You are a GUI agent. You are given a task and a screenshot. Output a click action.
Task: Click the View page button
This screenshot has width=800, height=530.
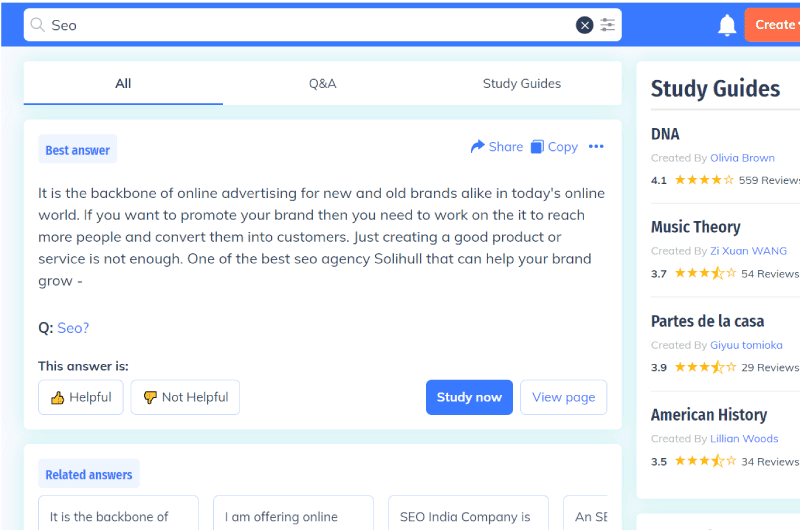pyautogui.click(x=563, y=397)
